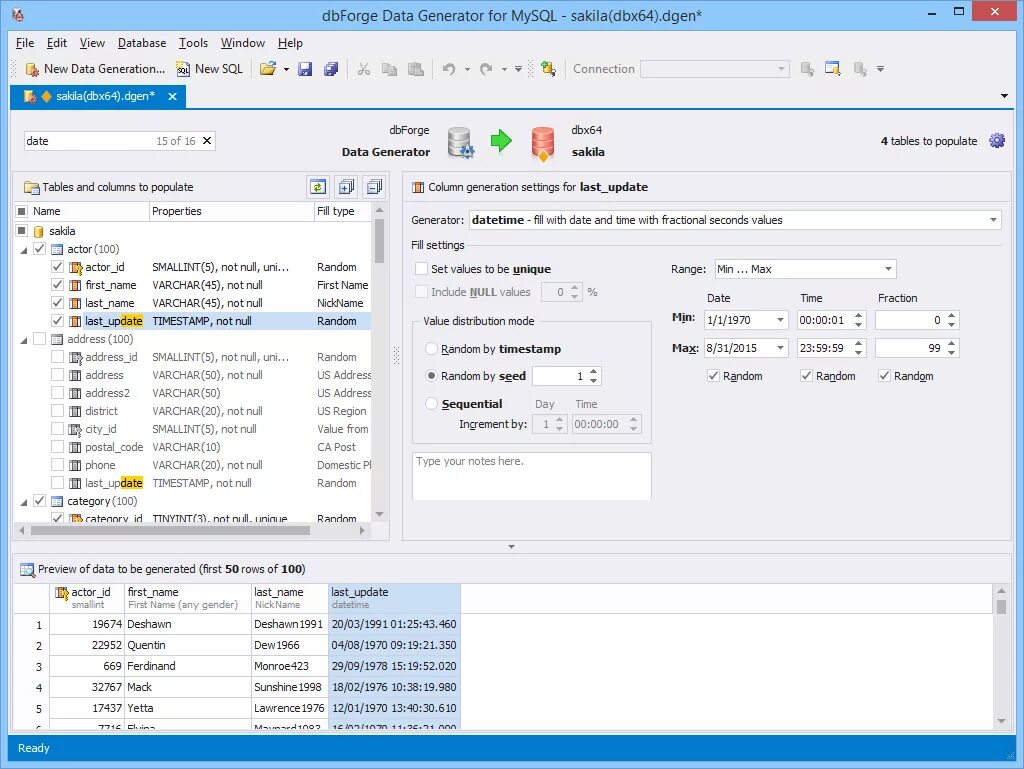Image resolution: width=1024 pixels, height=769 pixels.
Task: Click the generate data script toolbar icon
Action: click(548, 69)
